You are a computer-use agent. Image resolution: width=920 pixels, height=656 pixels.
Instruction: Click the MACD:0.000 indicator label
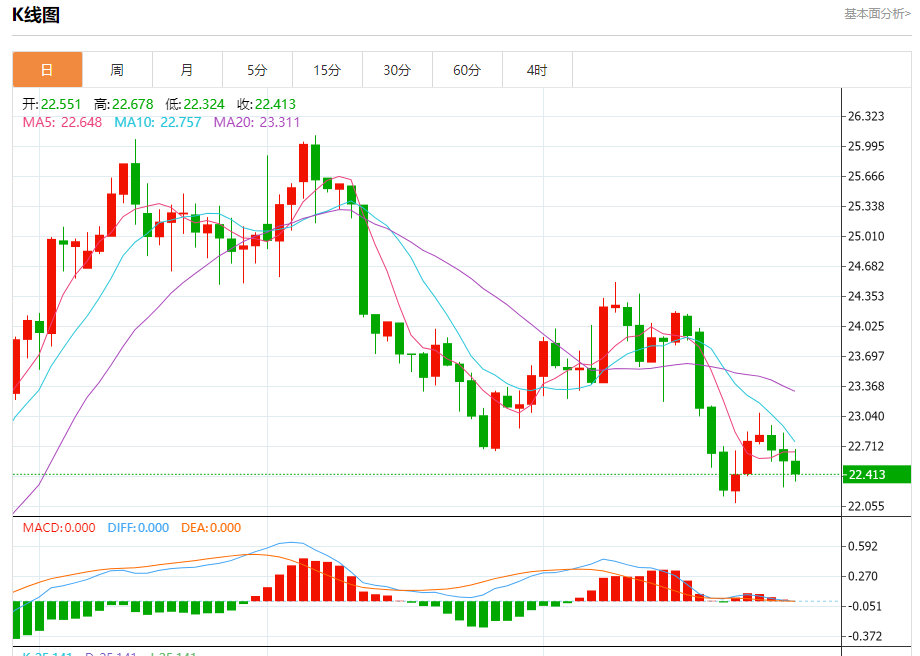59,527
